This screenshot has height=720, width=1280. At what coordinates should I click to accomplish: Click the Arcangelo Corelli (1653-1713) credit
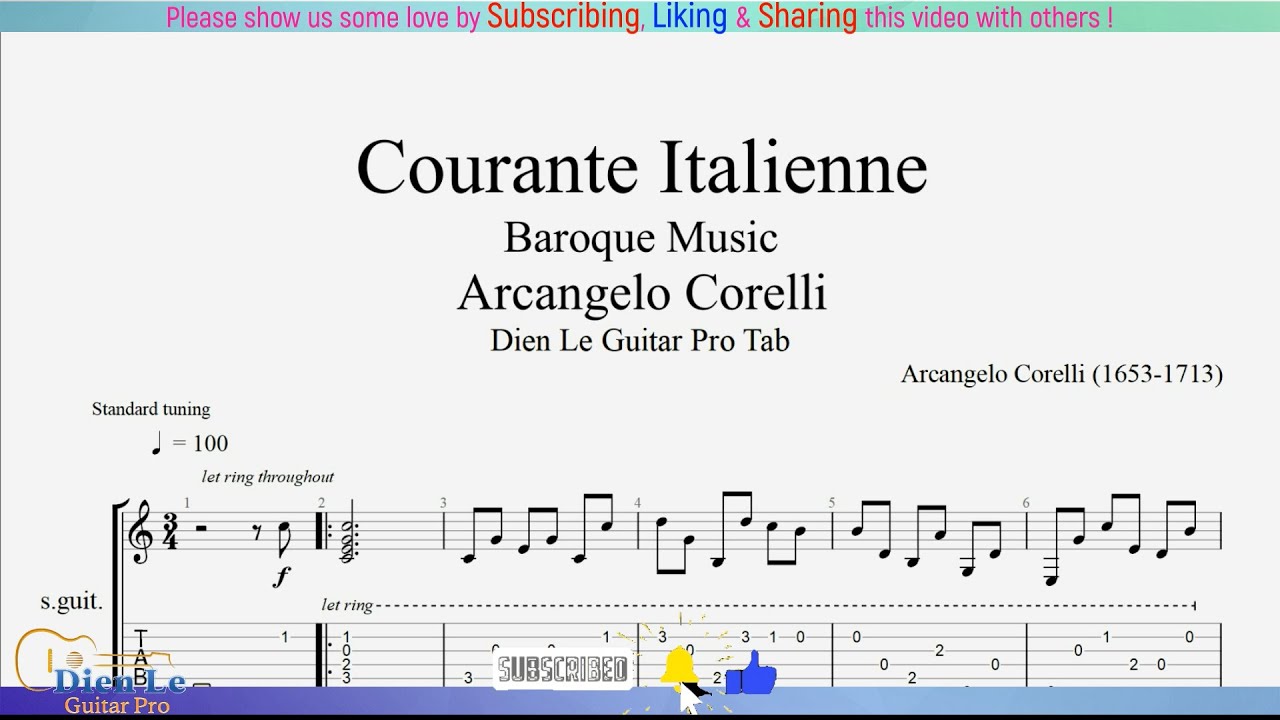1062,375
